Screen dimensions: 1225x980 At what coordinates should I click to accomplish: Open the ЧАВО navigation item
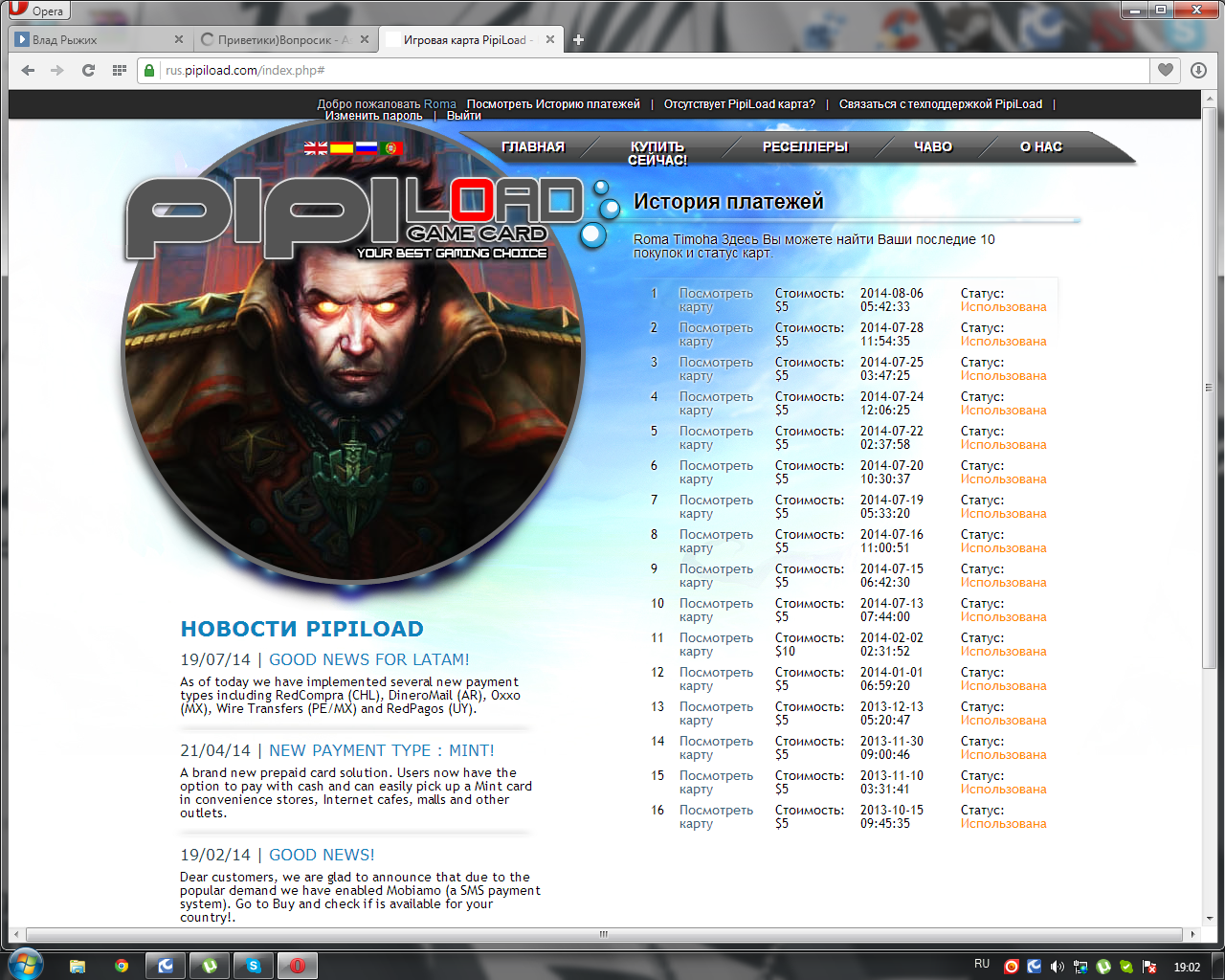tap(933, 146)
